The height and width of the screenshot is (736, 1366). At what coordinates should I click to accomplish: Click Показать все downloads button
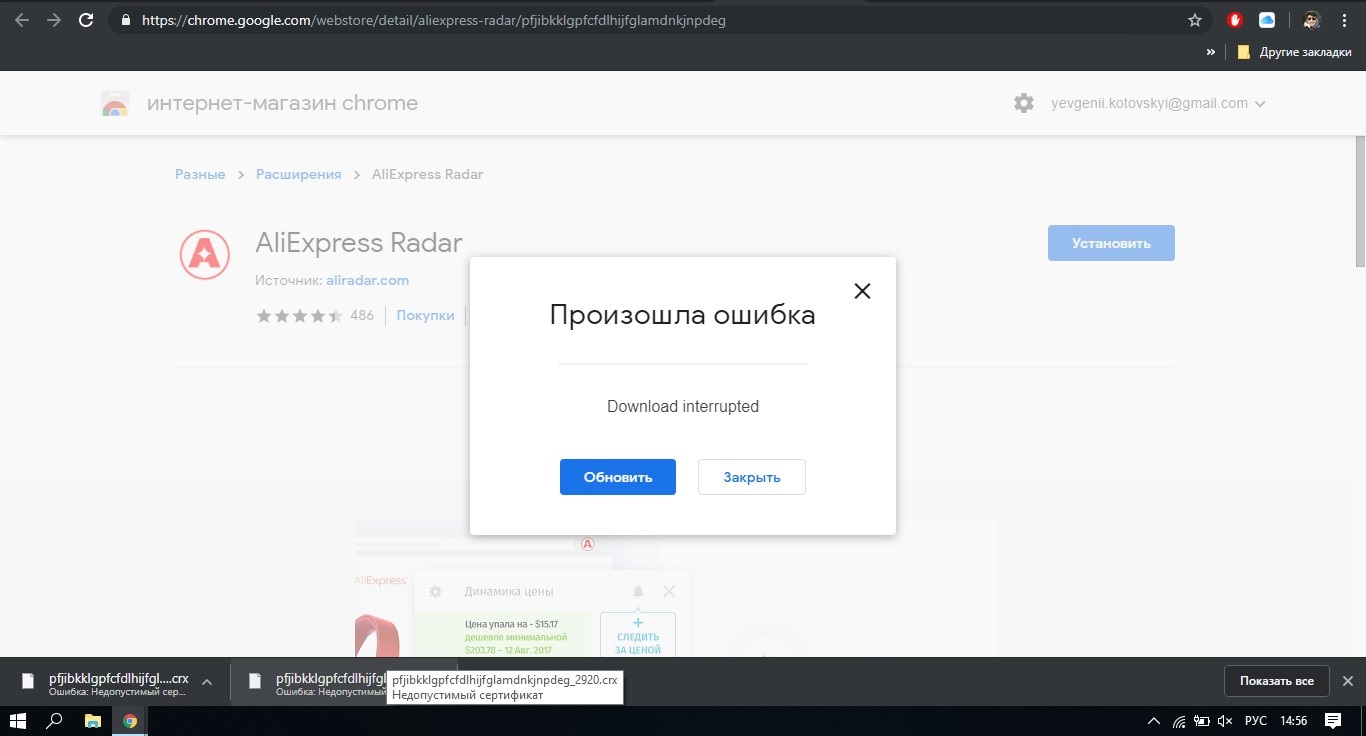(1277, 681)
